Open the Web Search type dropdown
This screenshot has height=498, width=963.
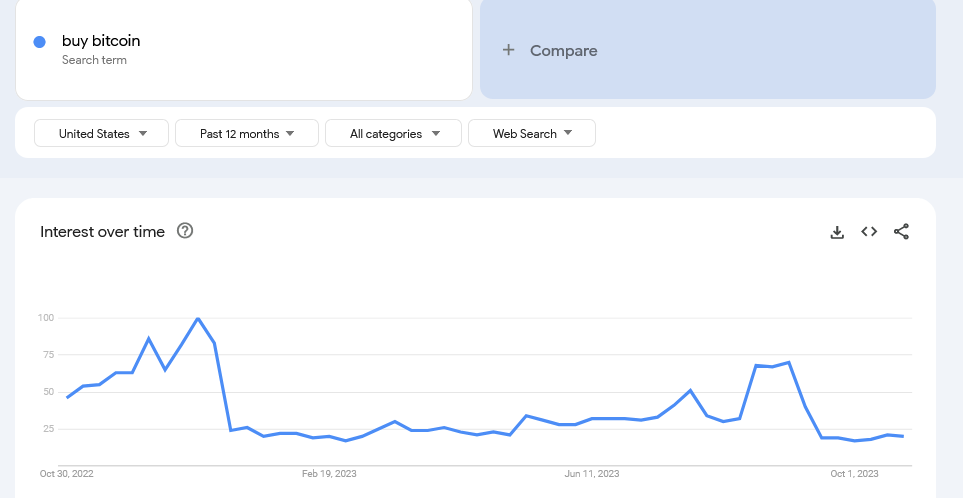(x=532, y=133)
